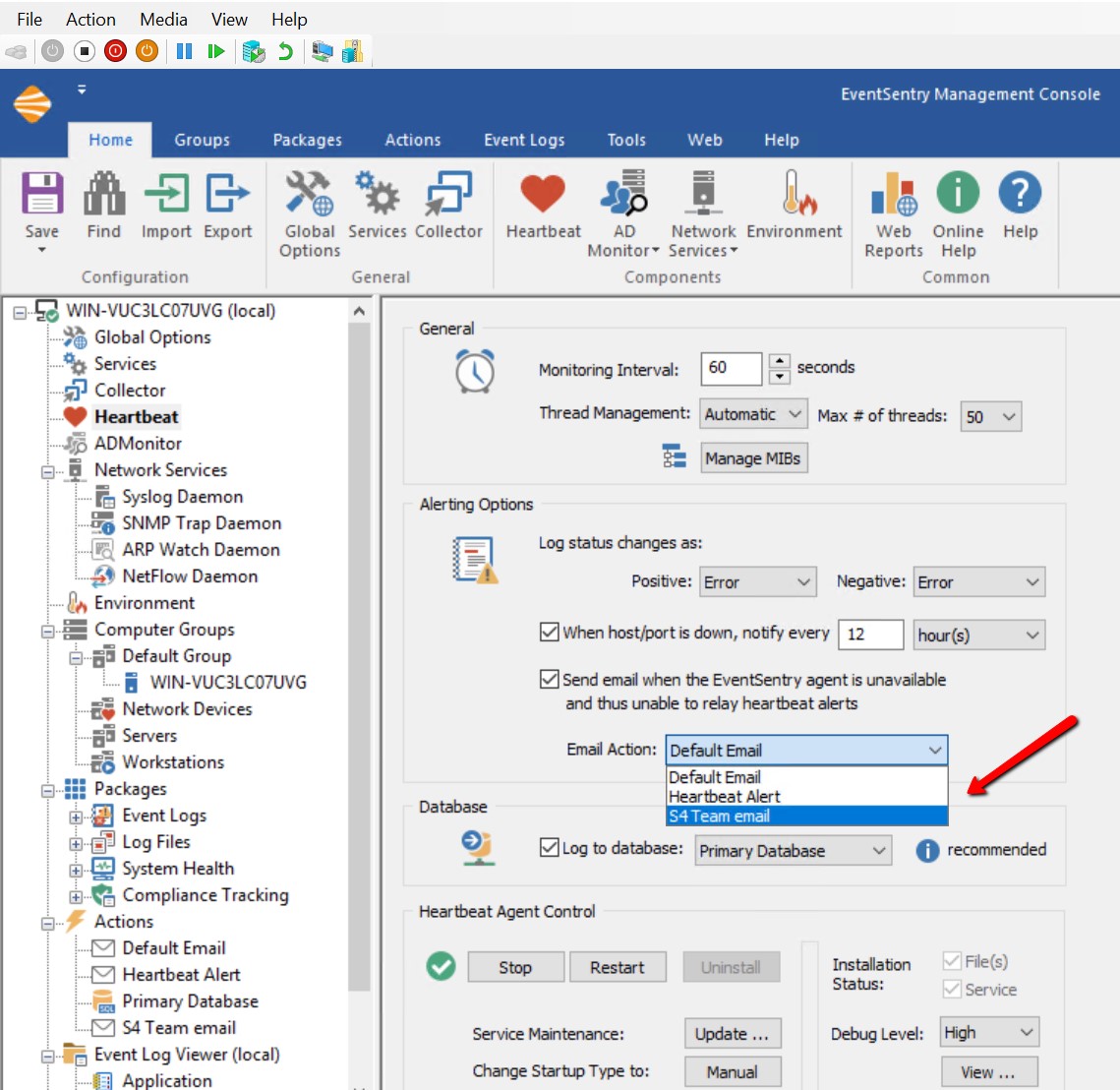Open the File menu

29,20
